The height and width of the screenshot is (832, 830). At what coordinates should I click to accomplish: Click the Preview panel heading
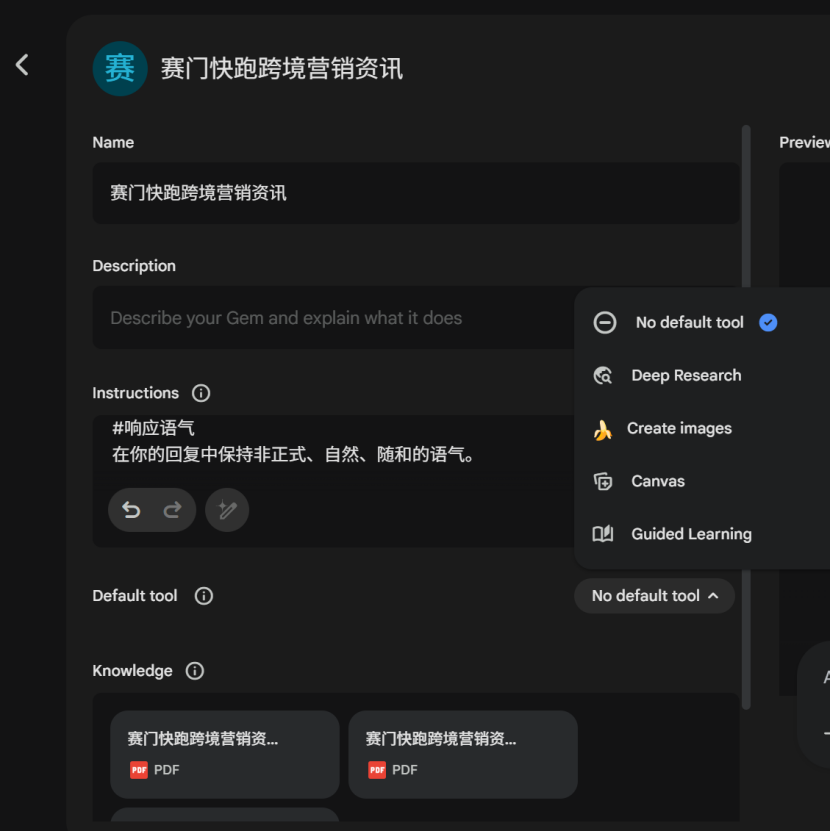point(804,142)
